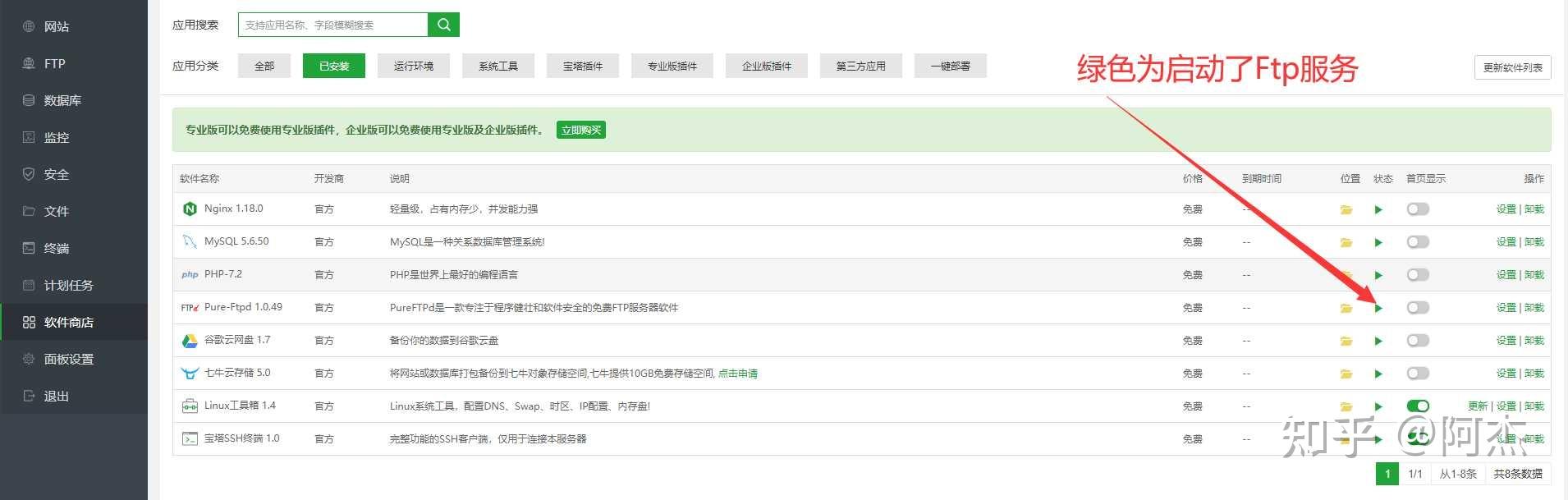Viewport: 1568px width, 500px height.
Task: Open Linux工具箱 folder location icon
Action: coord(1346,406)
